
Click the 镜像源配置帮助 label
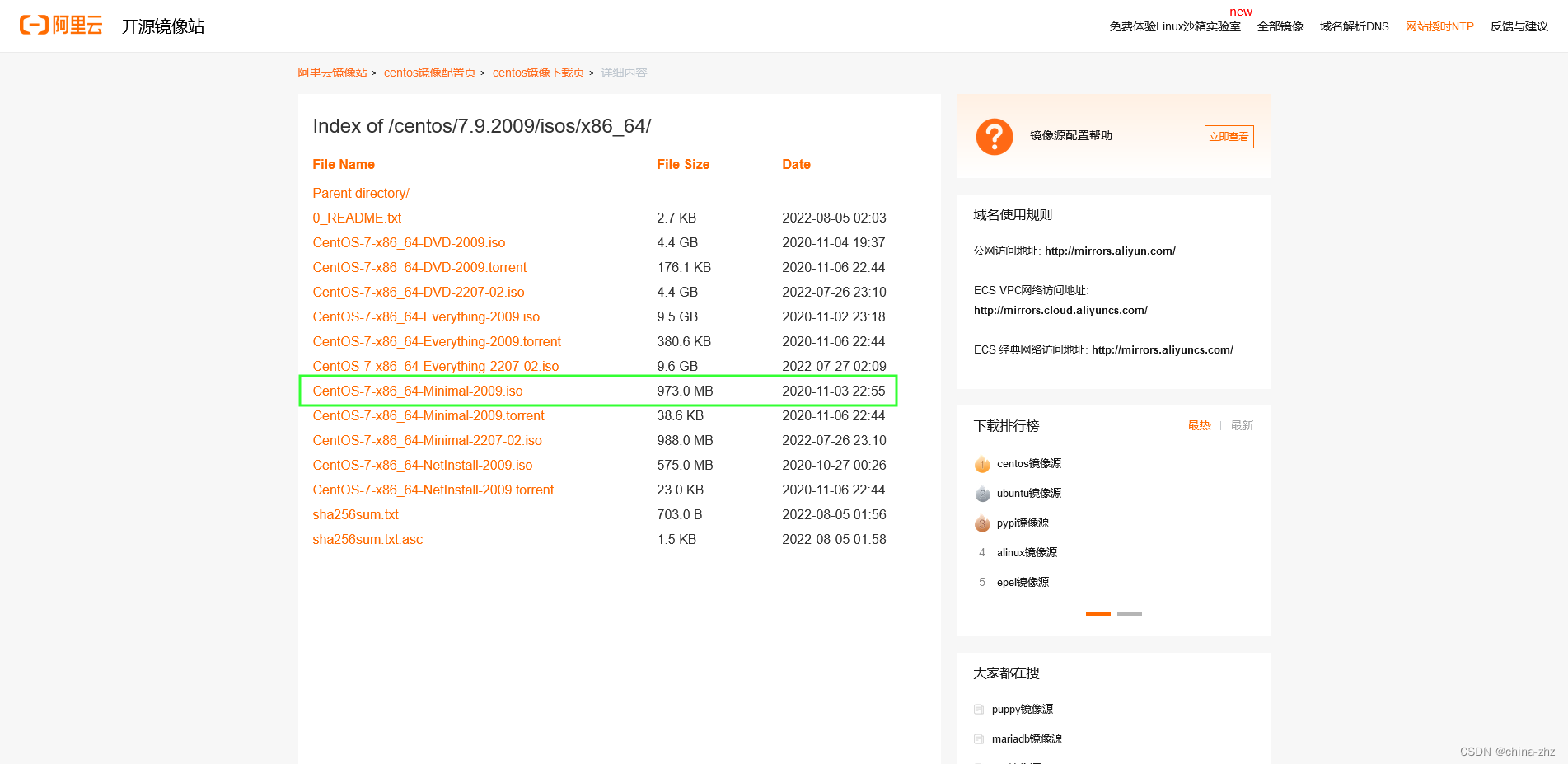click(1071, 136)
